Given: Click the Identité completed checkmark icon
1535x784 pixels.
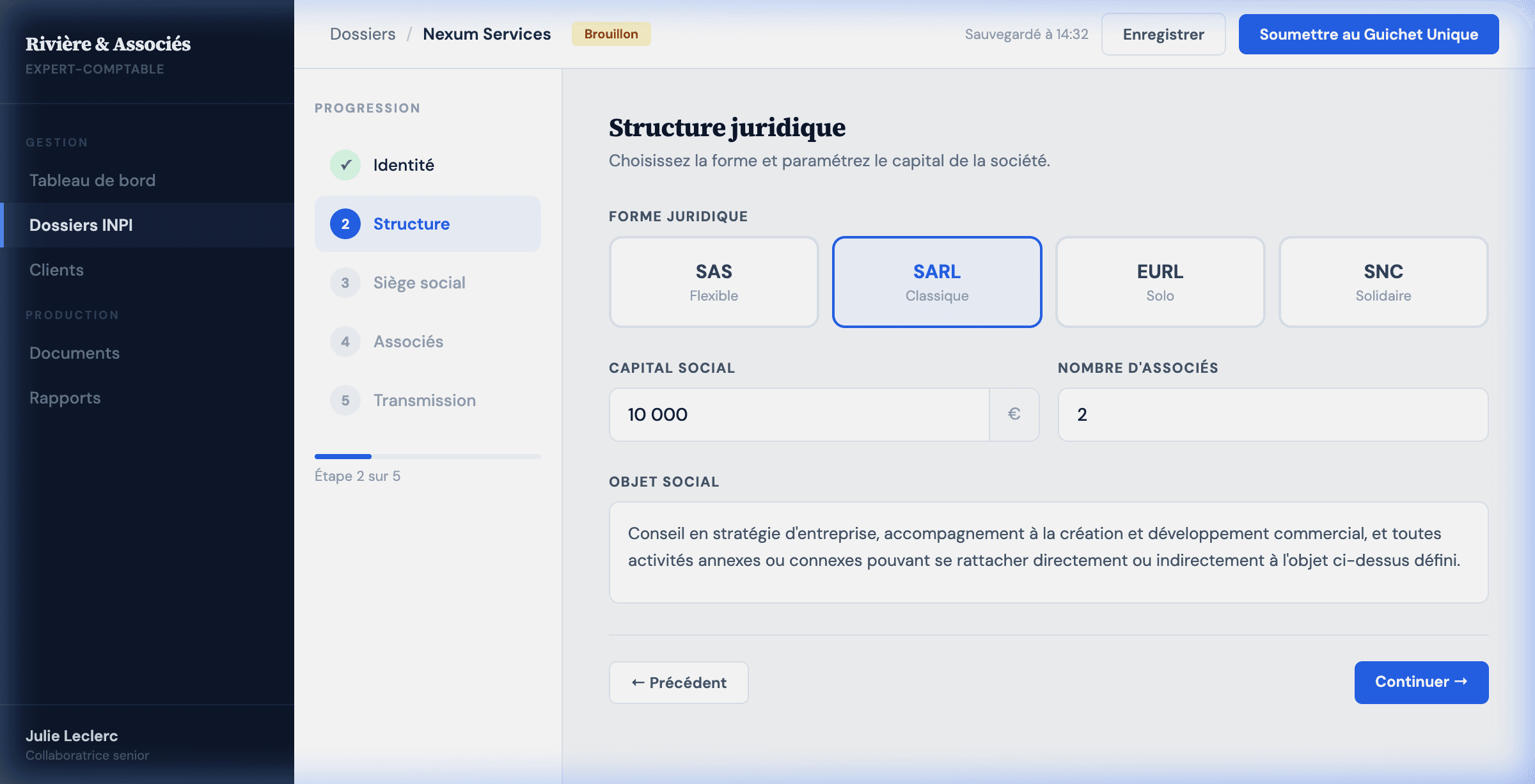Looking at the screenshot, I should tap(345, 164).
